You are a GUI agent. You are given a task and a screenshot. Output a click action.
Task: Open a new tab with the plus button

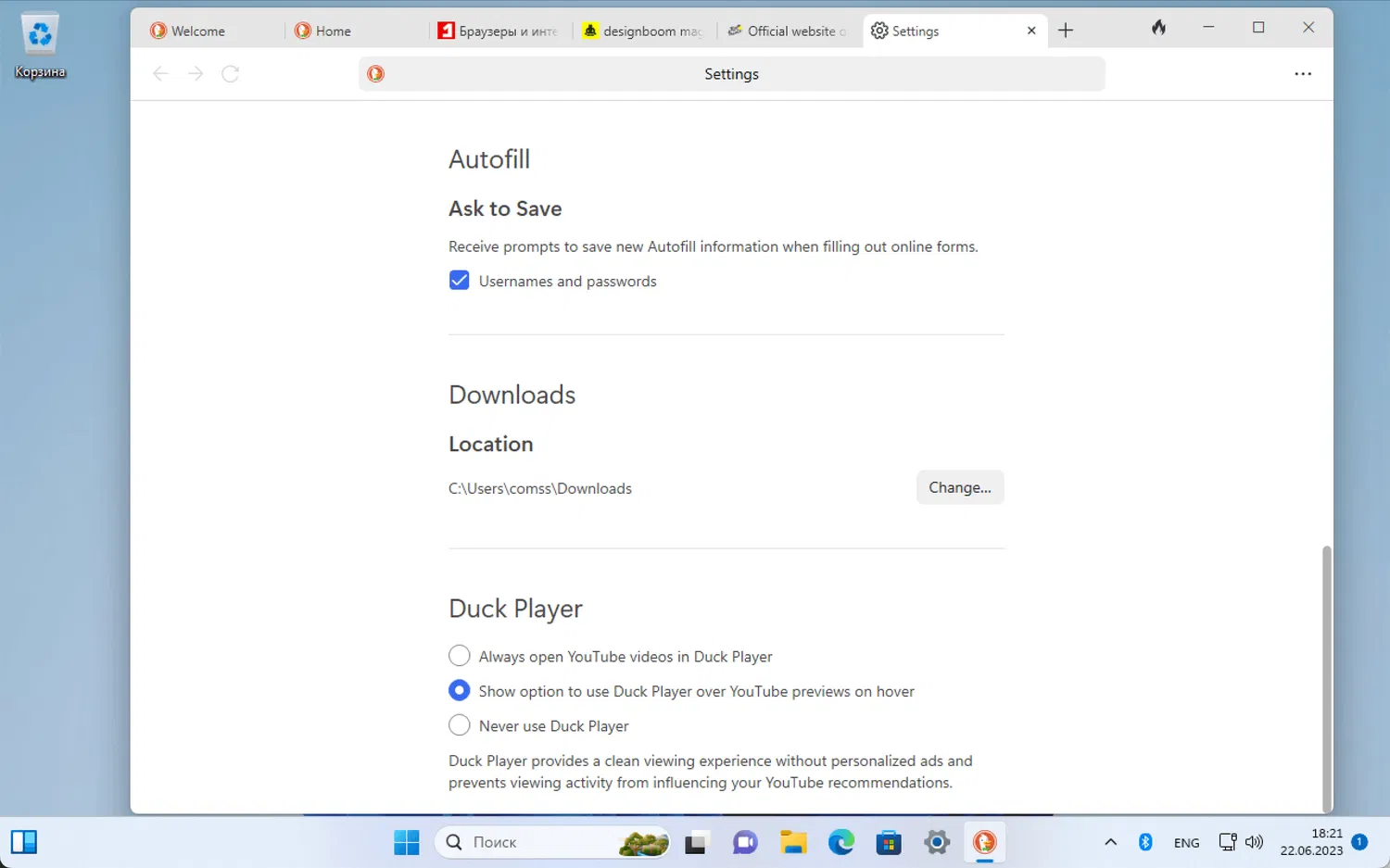click(1066, 31)
